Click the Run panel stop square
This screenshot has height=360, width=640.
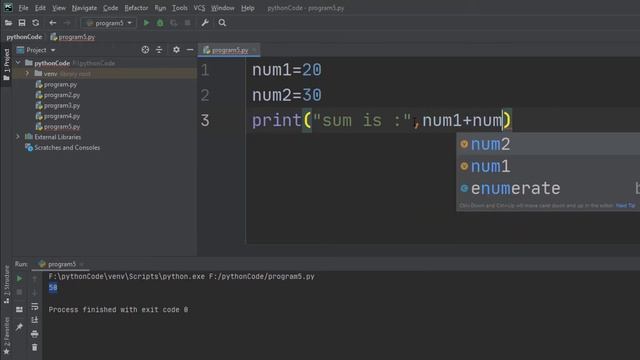coord(19,292)
